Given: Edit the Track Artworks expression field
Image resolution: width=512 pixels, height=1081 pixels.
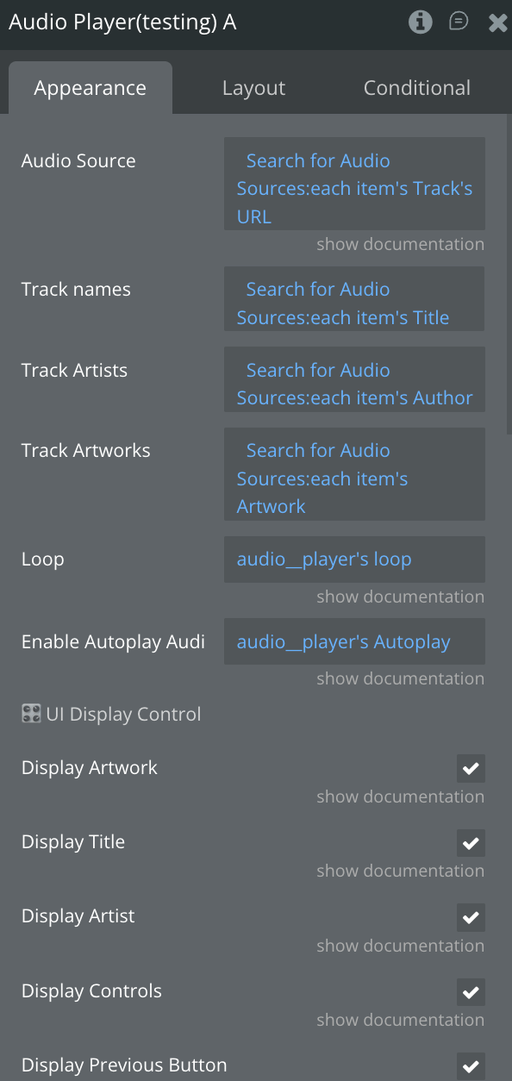Looking at the screenshot, I should tap(354, 474).
